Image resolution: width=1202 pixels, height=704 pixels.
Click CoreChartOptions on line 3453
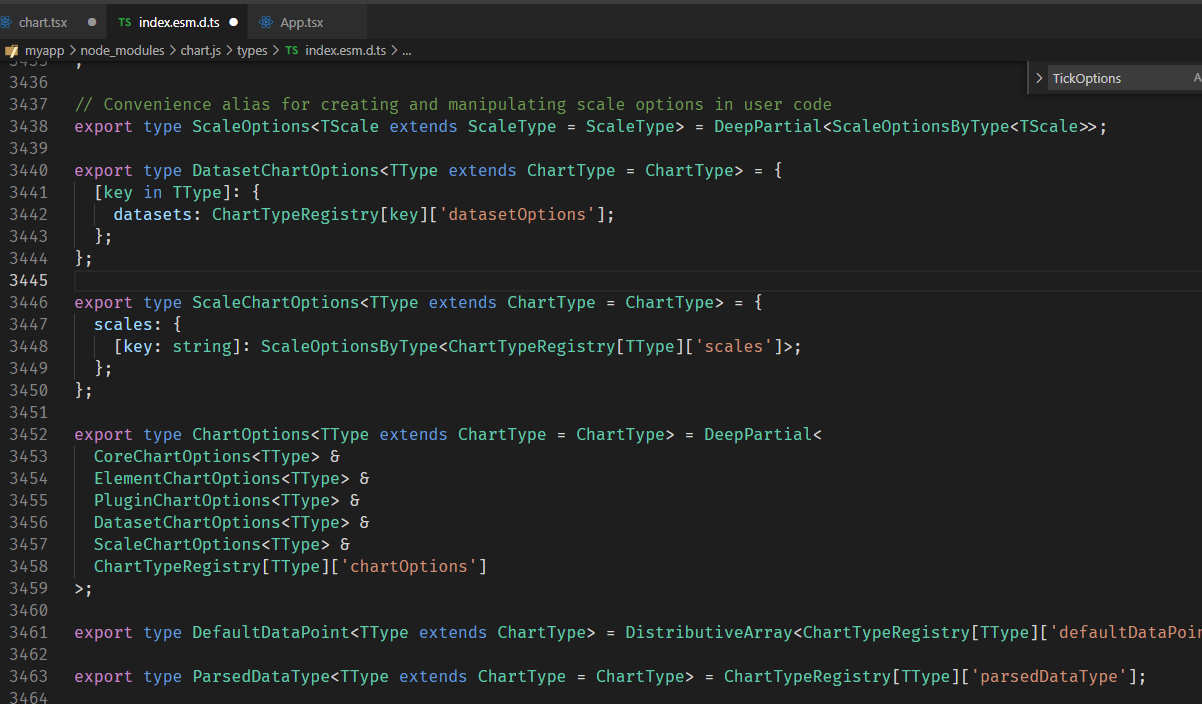pyautogui.click(x=172, y=456)
